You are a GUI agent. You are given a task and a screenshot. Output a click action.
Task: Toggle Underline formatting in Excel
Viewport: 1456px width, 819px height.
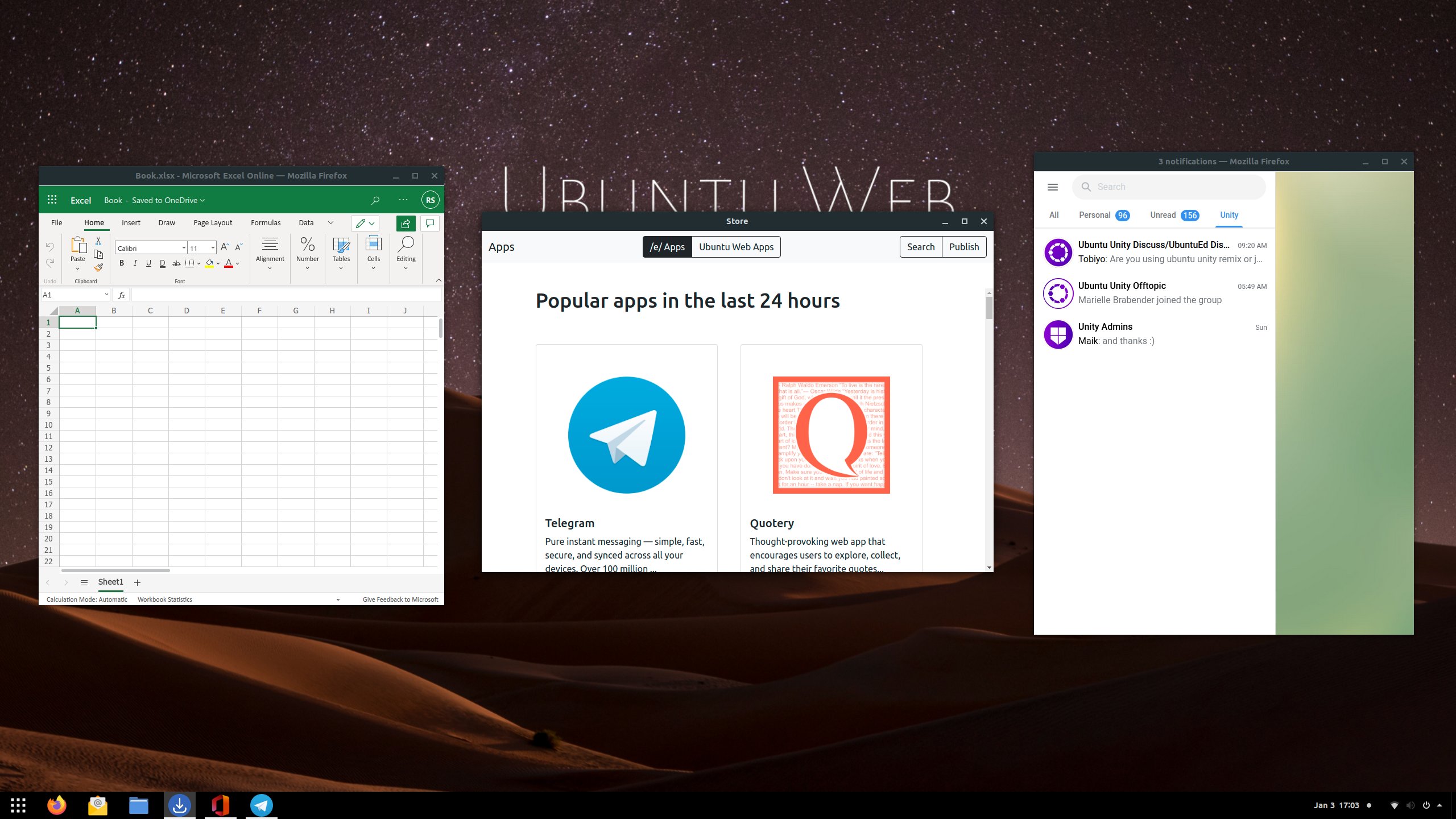pos(149,263)
